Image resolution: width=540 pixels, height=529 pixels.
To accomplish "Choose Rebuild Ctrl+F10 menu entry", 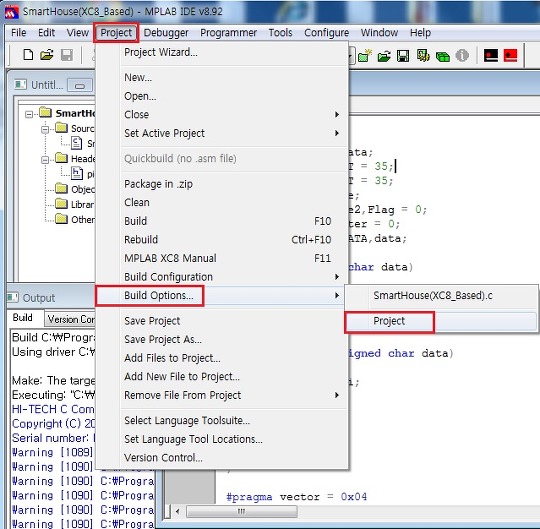I will 222,240.
